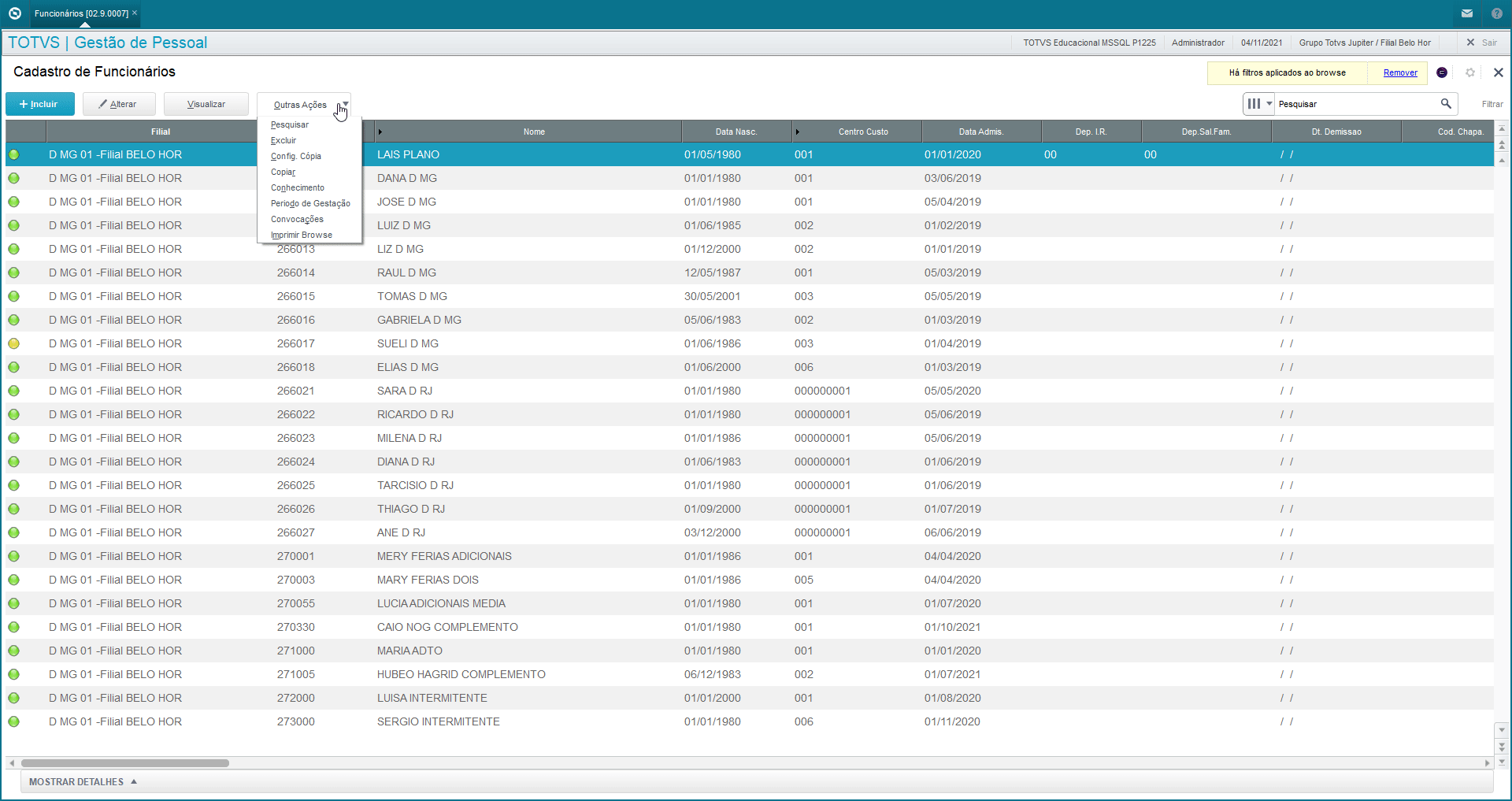Toggle the Outras Ações dropdown
Screen dimensions: 1512x801
tap(304, 104)
